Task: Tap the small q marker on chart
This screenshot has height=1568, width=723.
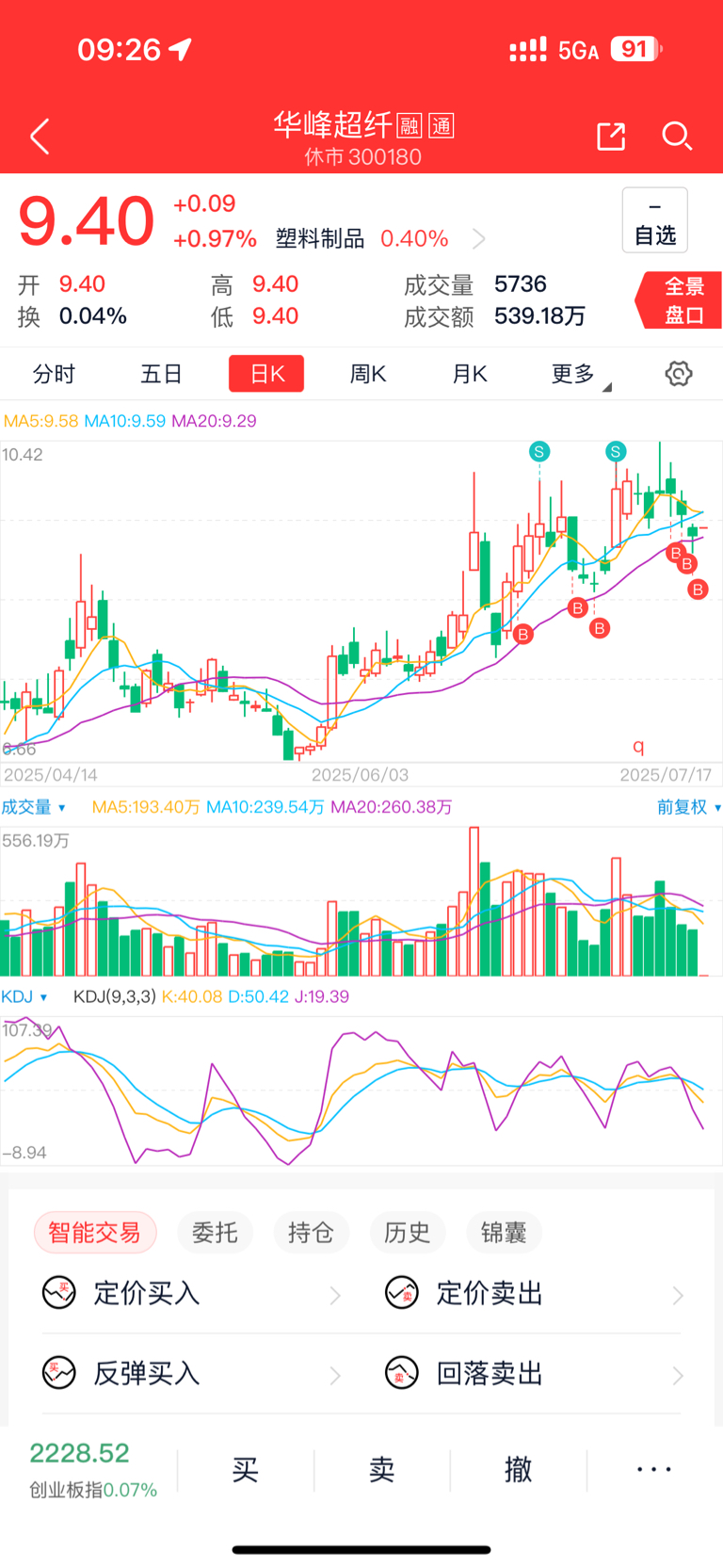Action: pos(639,746)
